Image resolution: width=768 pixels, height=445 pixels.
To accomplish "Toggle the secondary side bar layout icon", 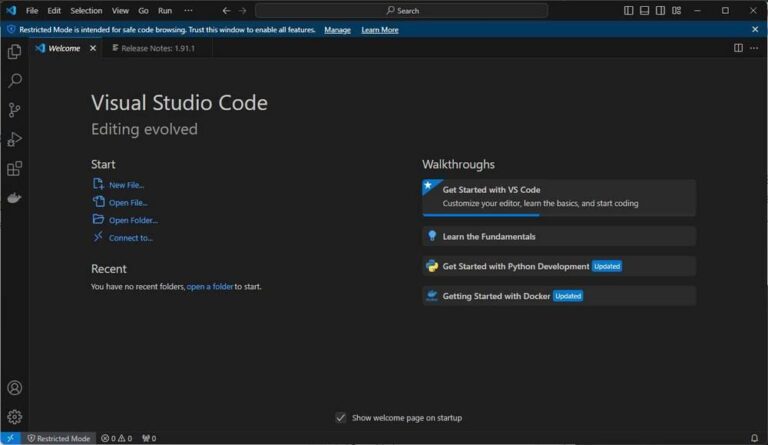I will coord(660,10).
